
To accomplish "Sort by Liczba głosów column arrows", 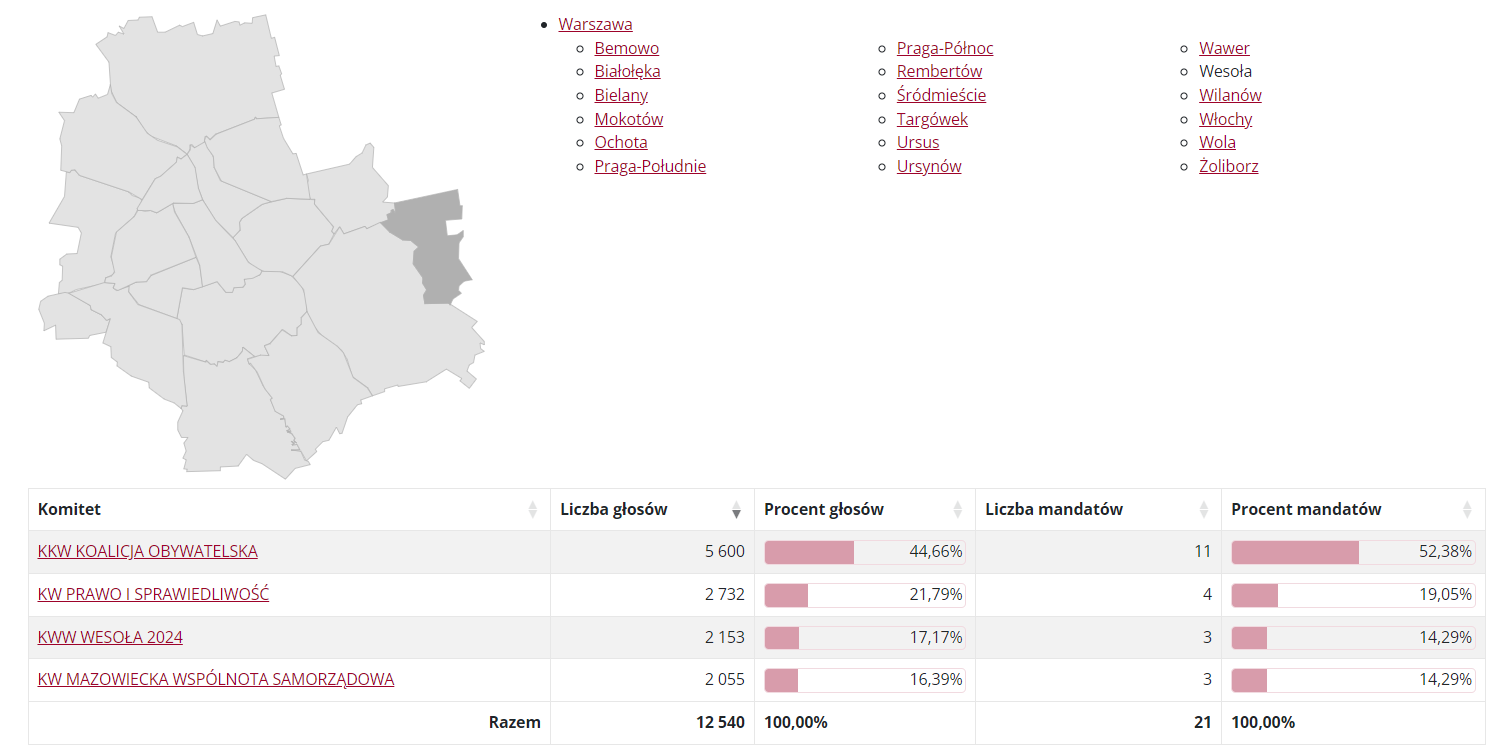I will coord(736,510).
